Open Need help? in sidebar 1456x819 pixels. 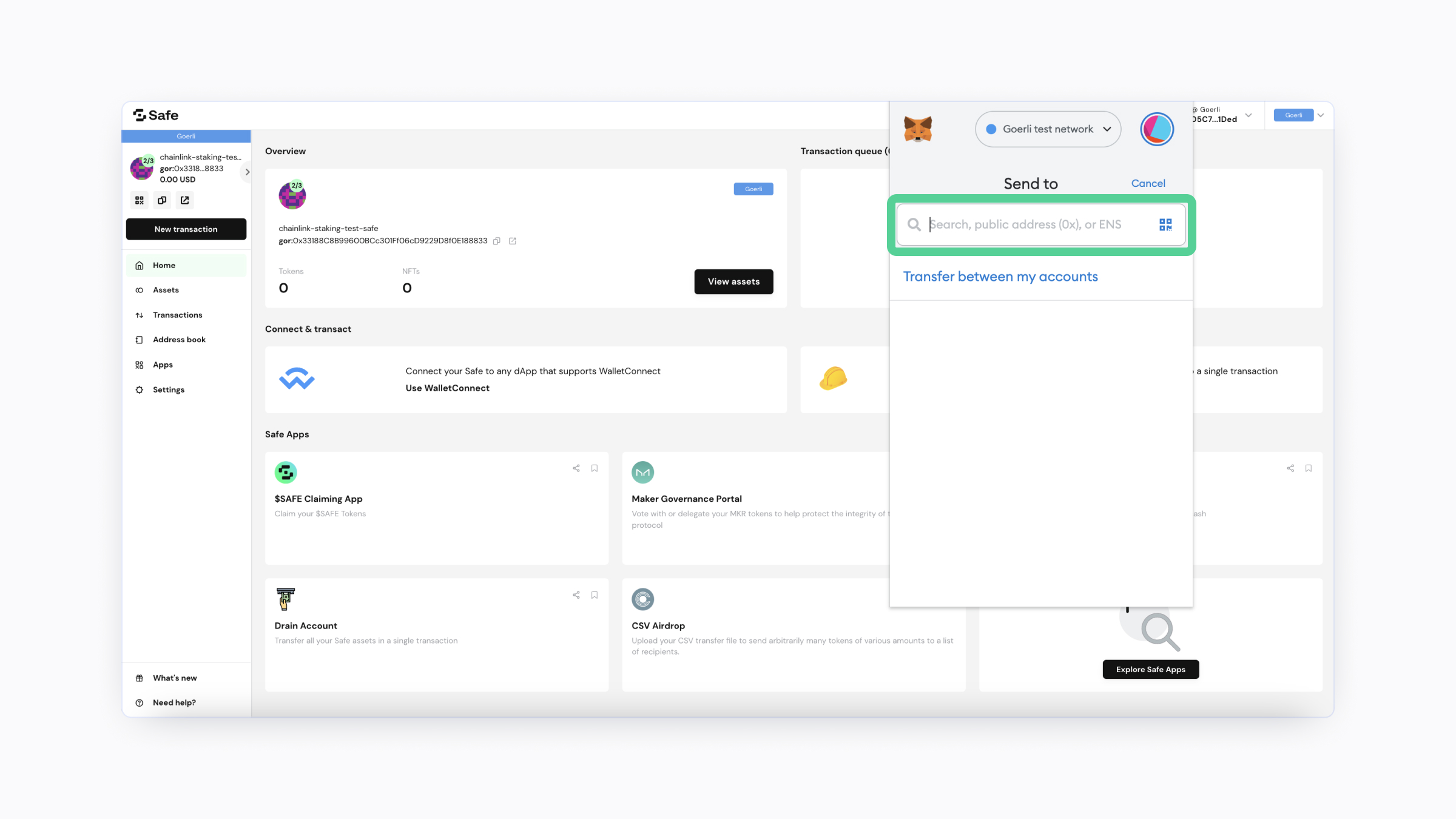pos(186,703)
